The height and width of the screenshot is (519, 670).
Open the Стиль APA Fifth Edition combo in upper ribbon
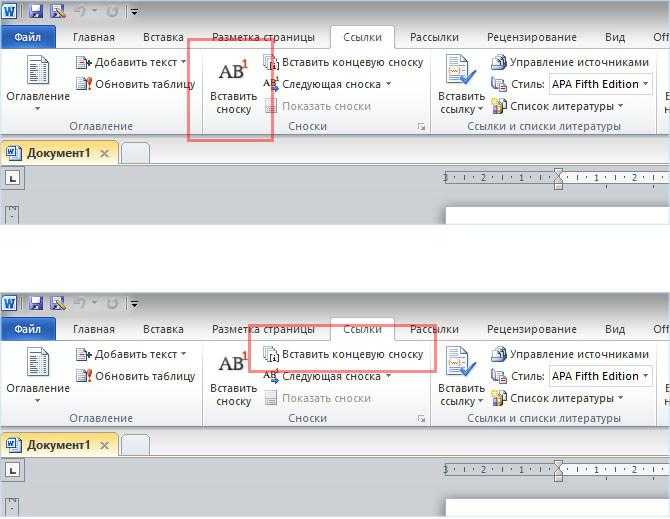600,84
